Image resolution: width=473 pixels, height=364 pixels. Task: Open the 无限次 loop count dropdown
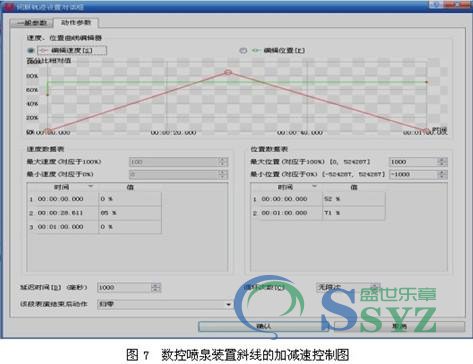348,287
